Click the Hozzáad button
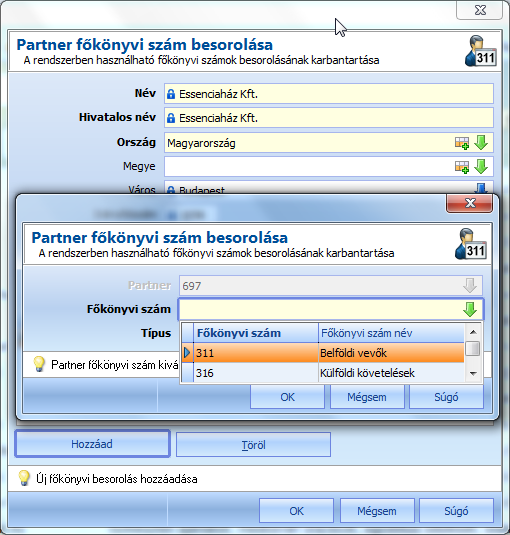The height and width of the screenshot is (535, 510). click(92, 444)
